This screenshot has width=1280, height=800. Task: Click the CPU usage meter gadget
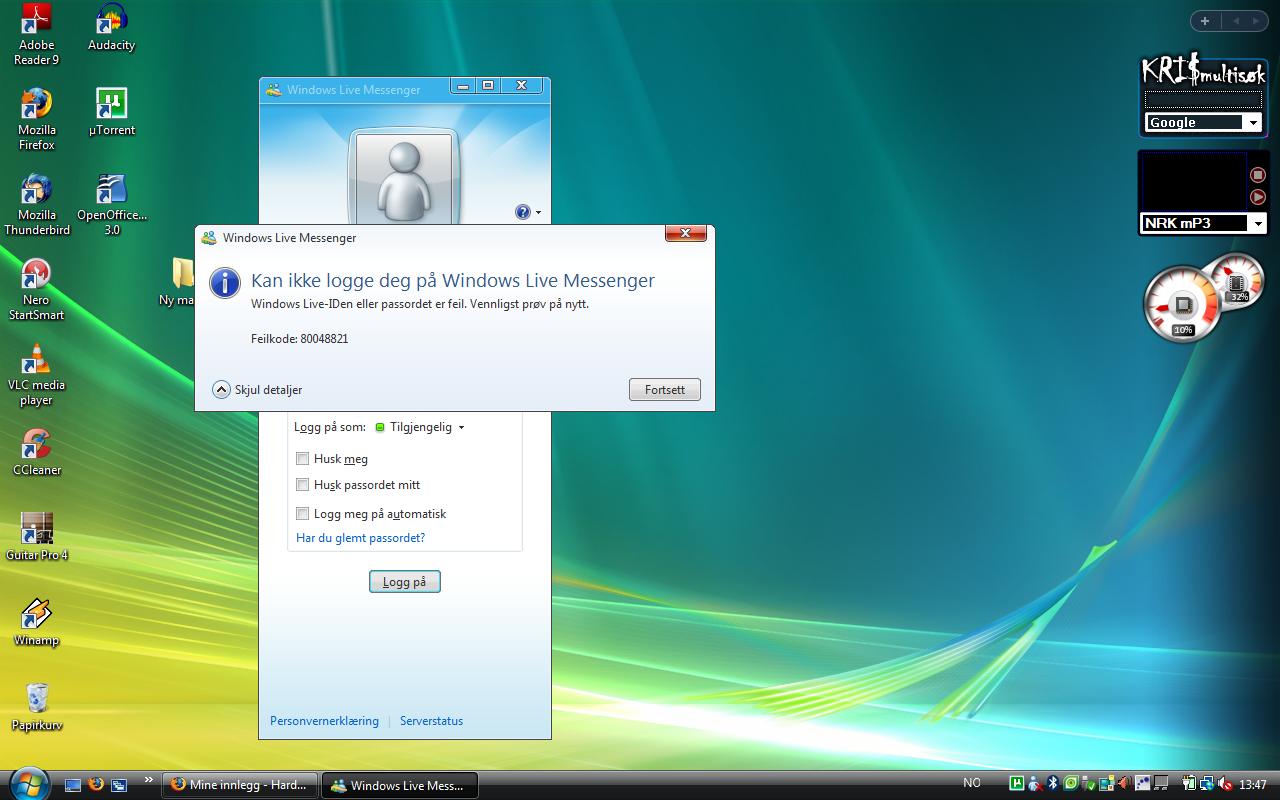(x=1183, y=304)
